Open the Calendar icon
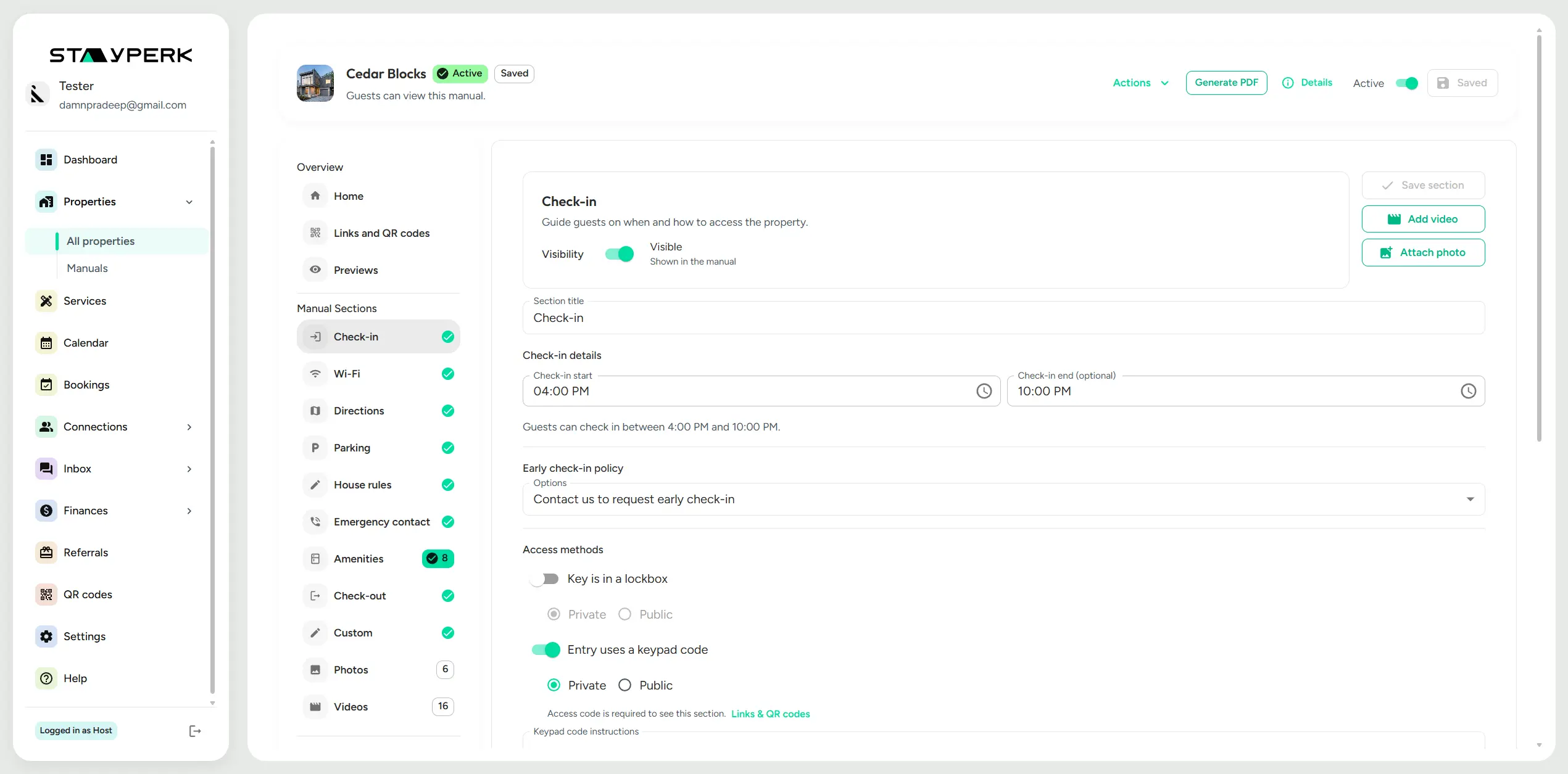 coord(46,343)
